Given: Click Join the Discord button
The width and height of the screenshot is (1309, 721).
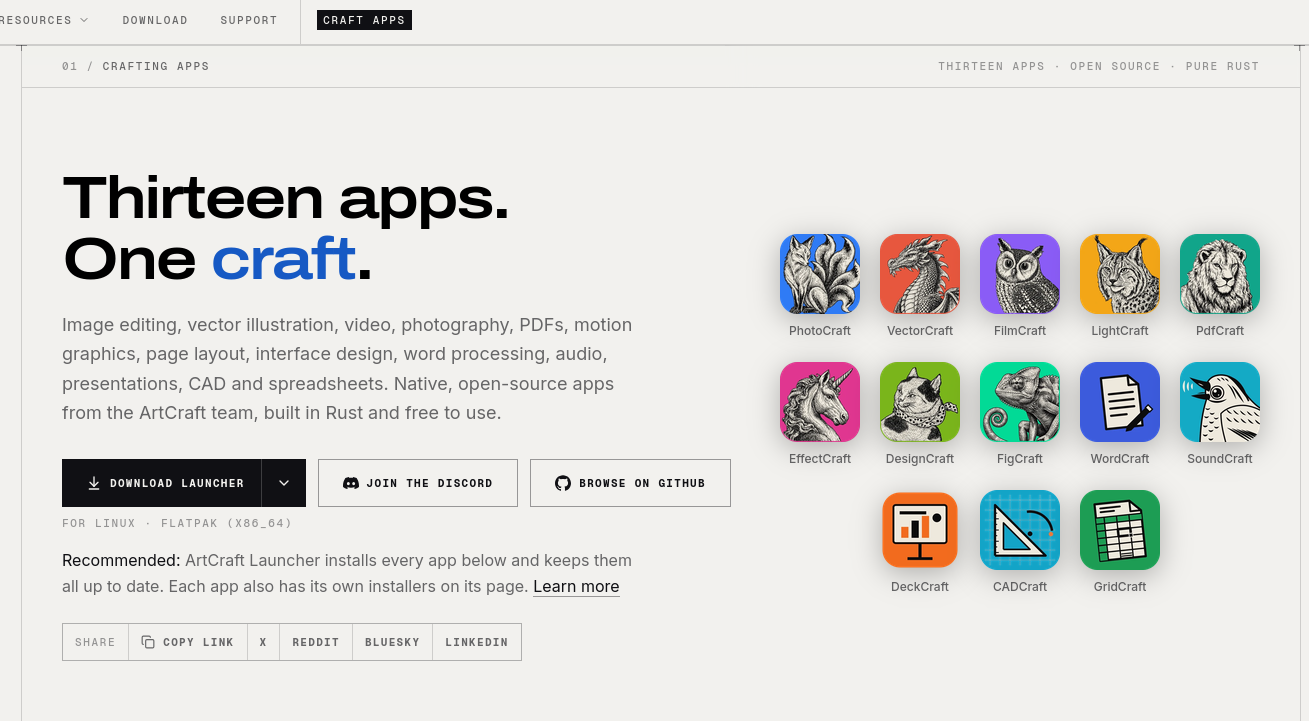Looking at the screenshot, I should click(418, 483).
